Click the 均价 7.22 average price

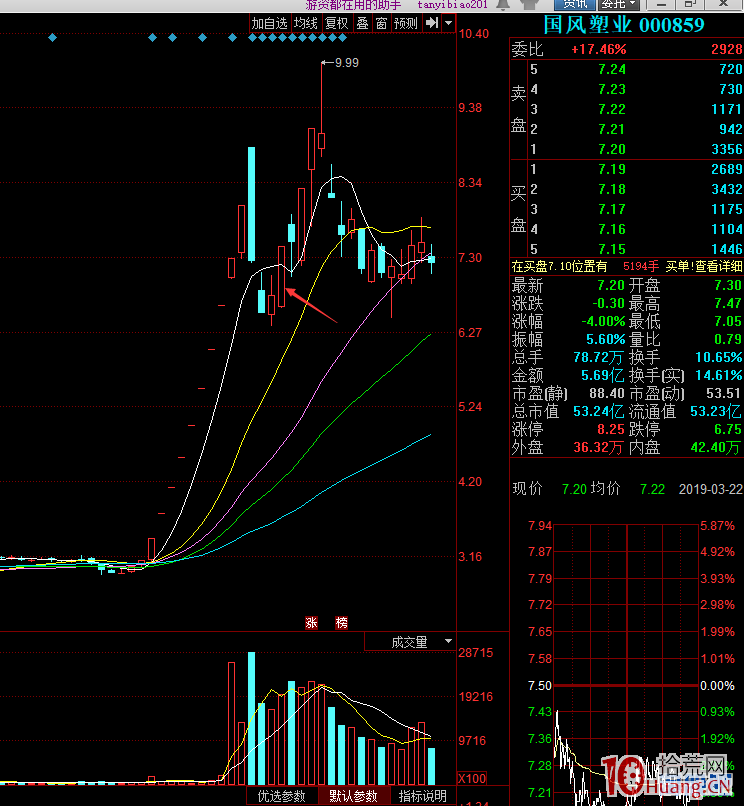pyautogui.click(x=652, y=489)
